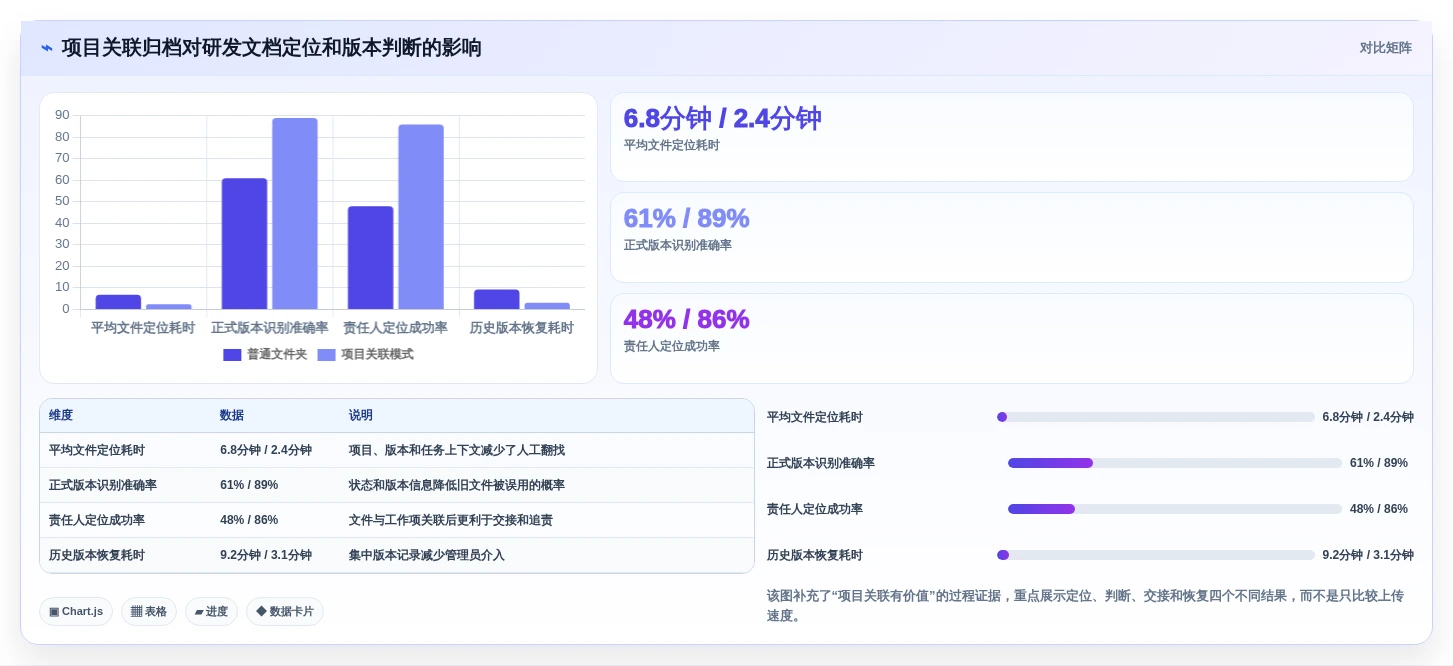Click the 平均文件定位耗时 dark bar in chart
The height and width of the screenshot is (666, 1453).
118,302
